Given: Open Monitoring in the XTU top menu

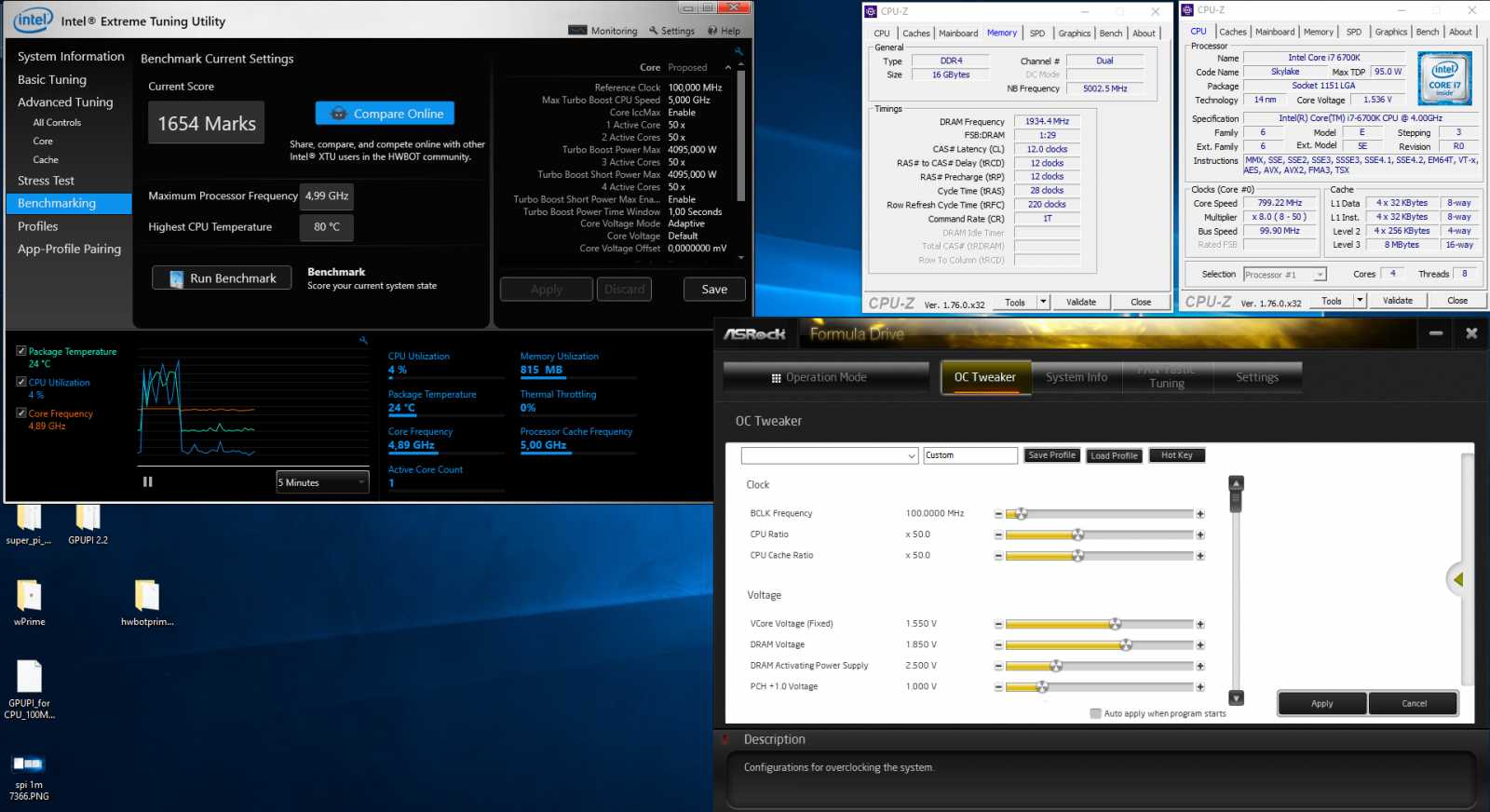Looking at the screenshot, I should point(603,31).
